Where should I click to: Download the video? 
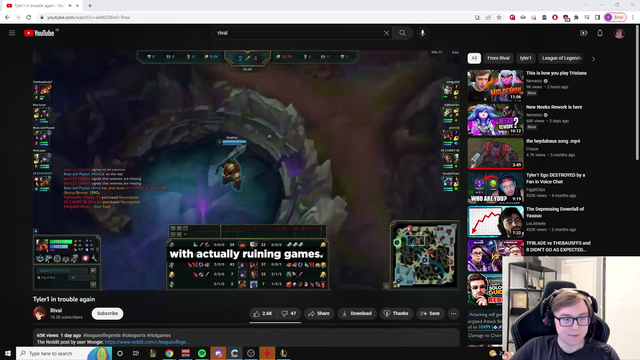pyautogui.click(x=357, y=313)
